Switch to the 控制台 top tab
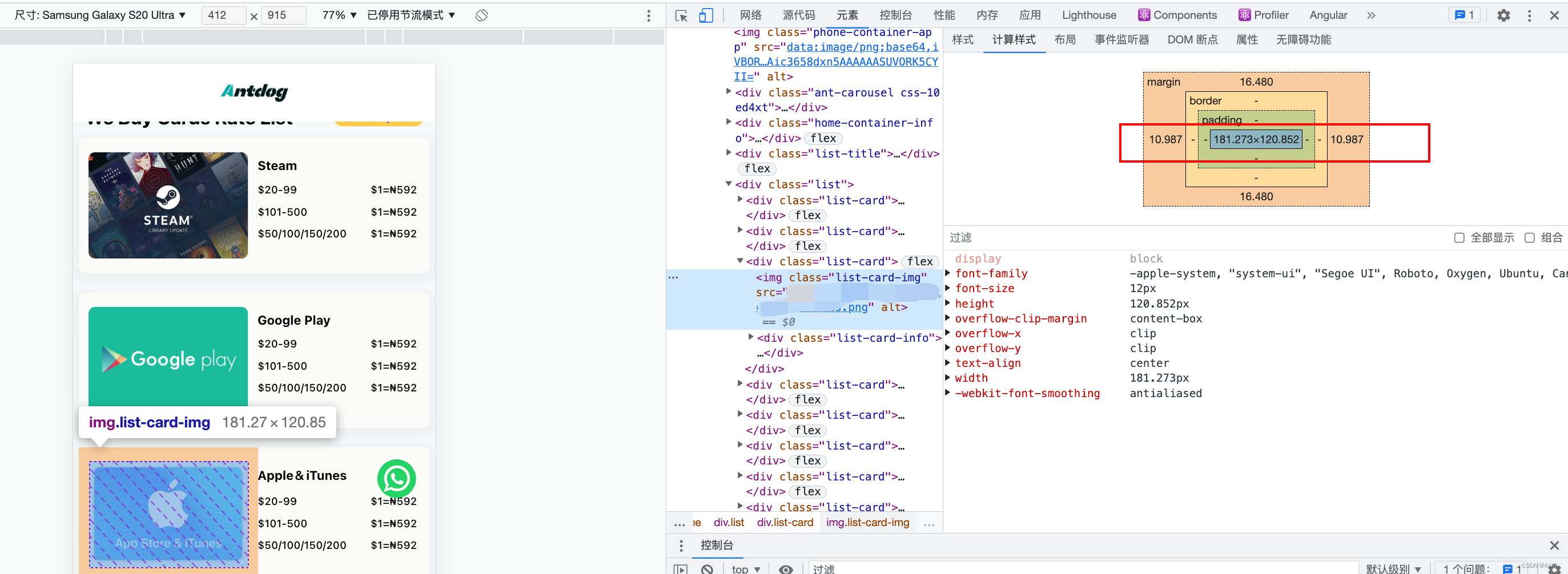This screenshot has height=574, width=1568. click(x=895, y=15)
